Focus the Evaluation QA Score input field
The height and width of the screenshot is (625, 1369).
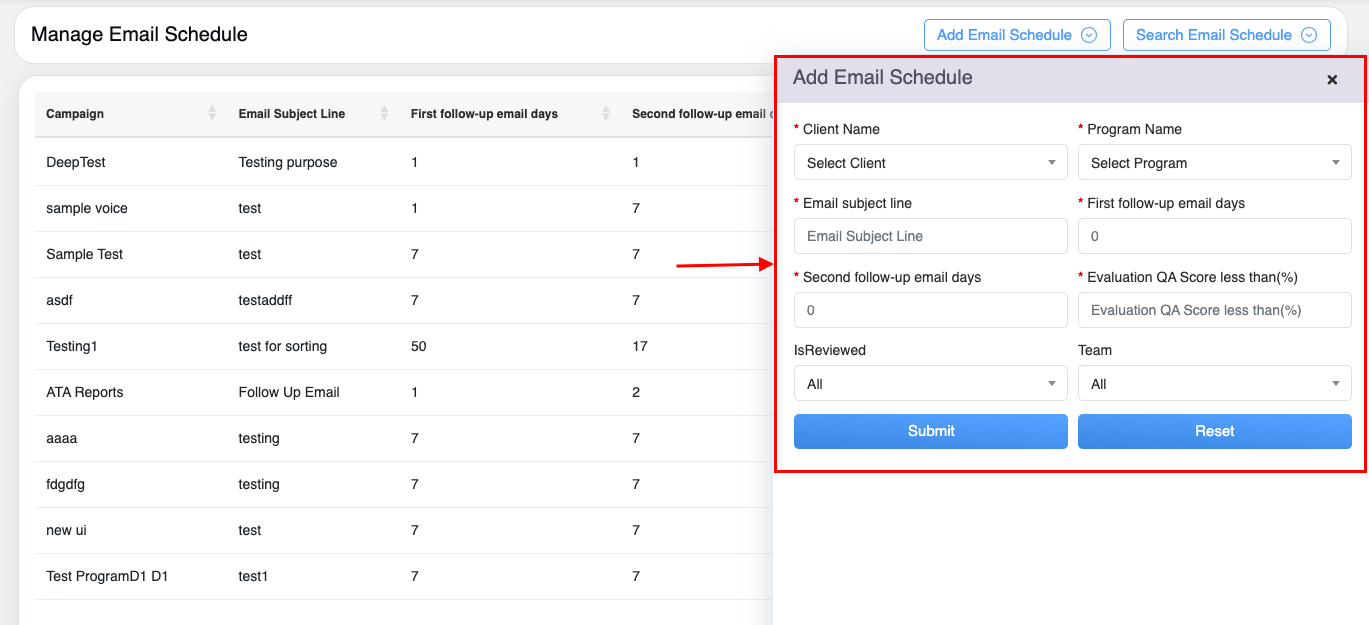(1214, 310)
